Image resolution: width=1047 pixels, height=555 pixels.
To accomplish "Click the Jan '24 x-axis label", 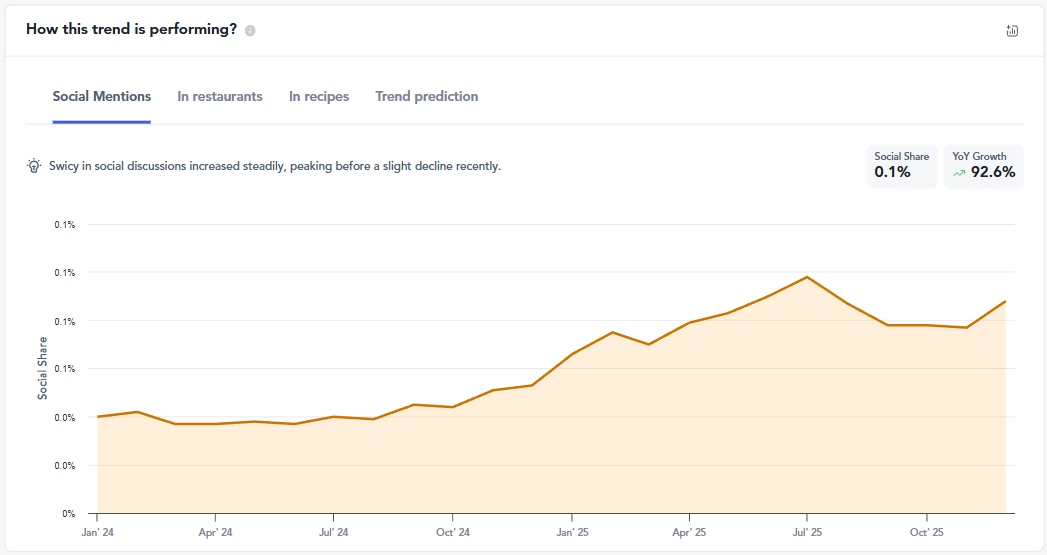I will (x=97, y=532).
